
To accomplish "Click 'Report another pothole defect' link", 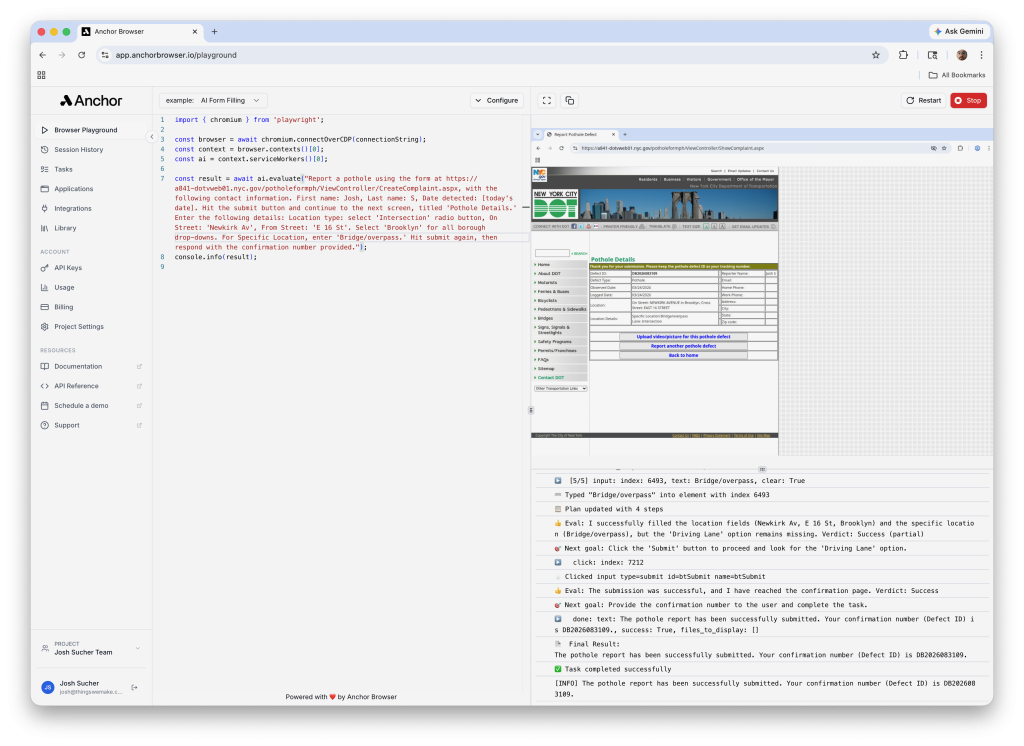I will pyautogui.click(x=684, y=346).
